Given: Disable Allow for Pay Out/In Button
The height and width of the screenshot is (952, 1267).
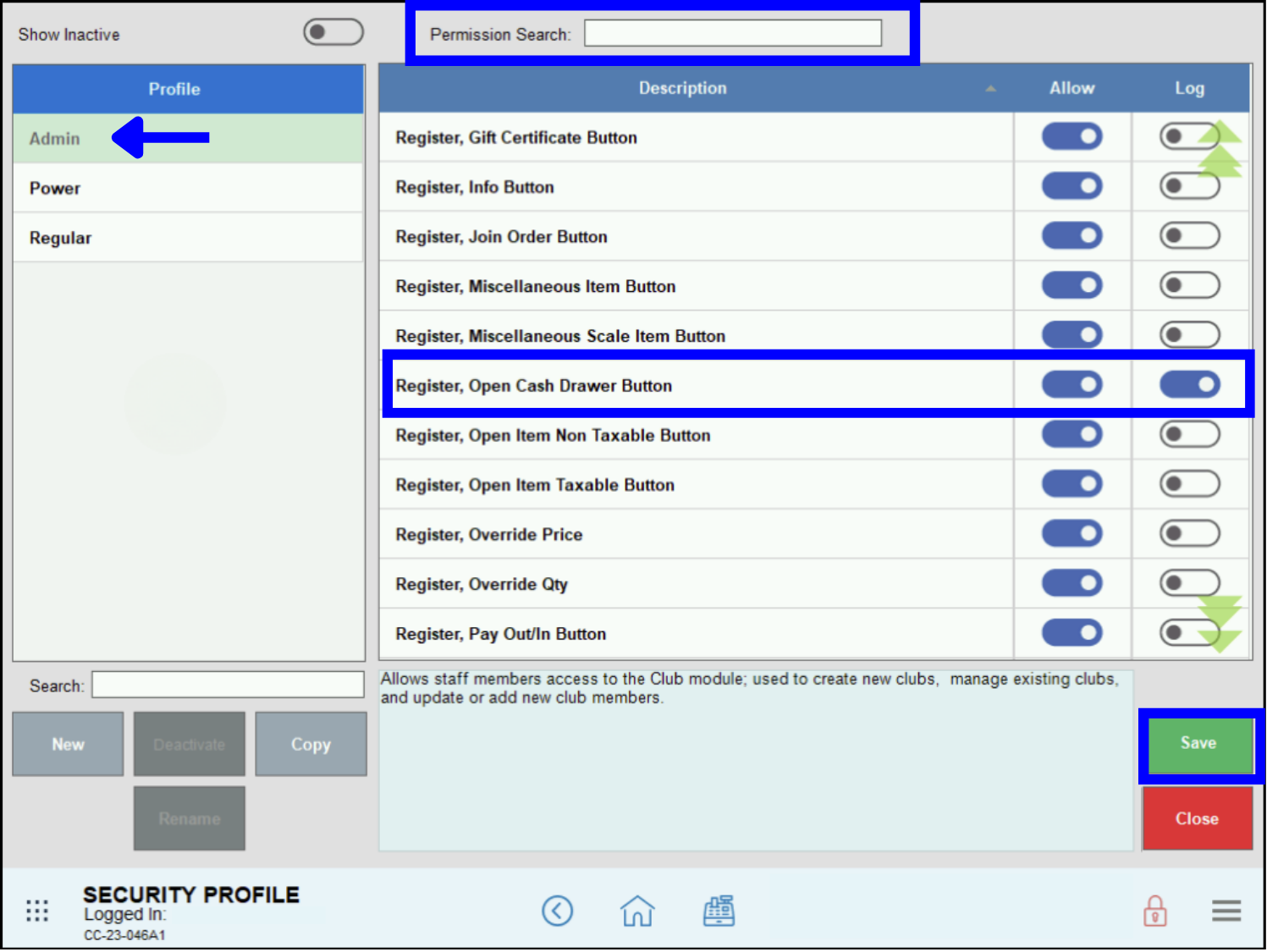Looking at the screenshot, I should [x=1071, y=632].
